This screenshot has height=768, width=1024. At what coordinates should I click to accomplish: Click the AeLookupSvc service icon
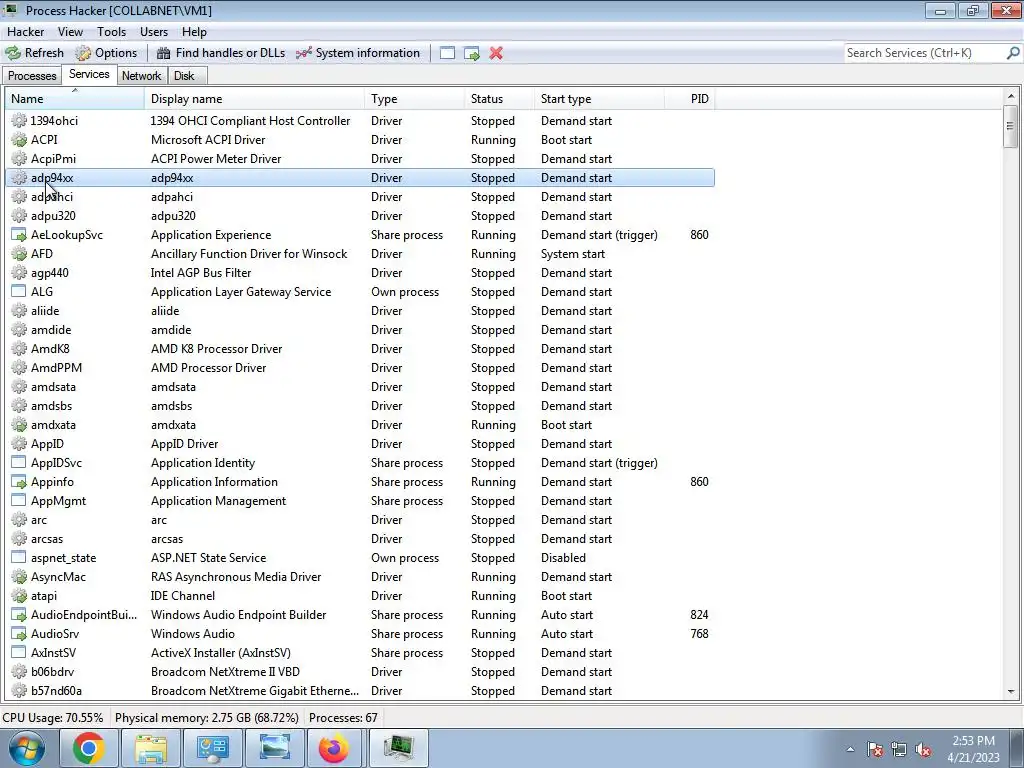point(19,235)
